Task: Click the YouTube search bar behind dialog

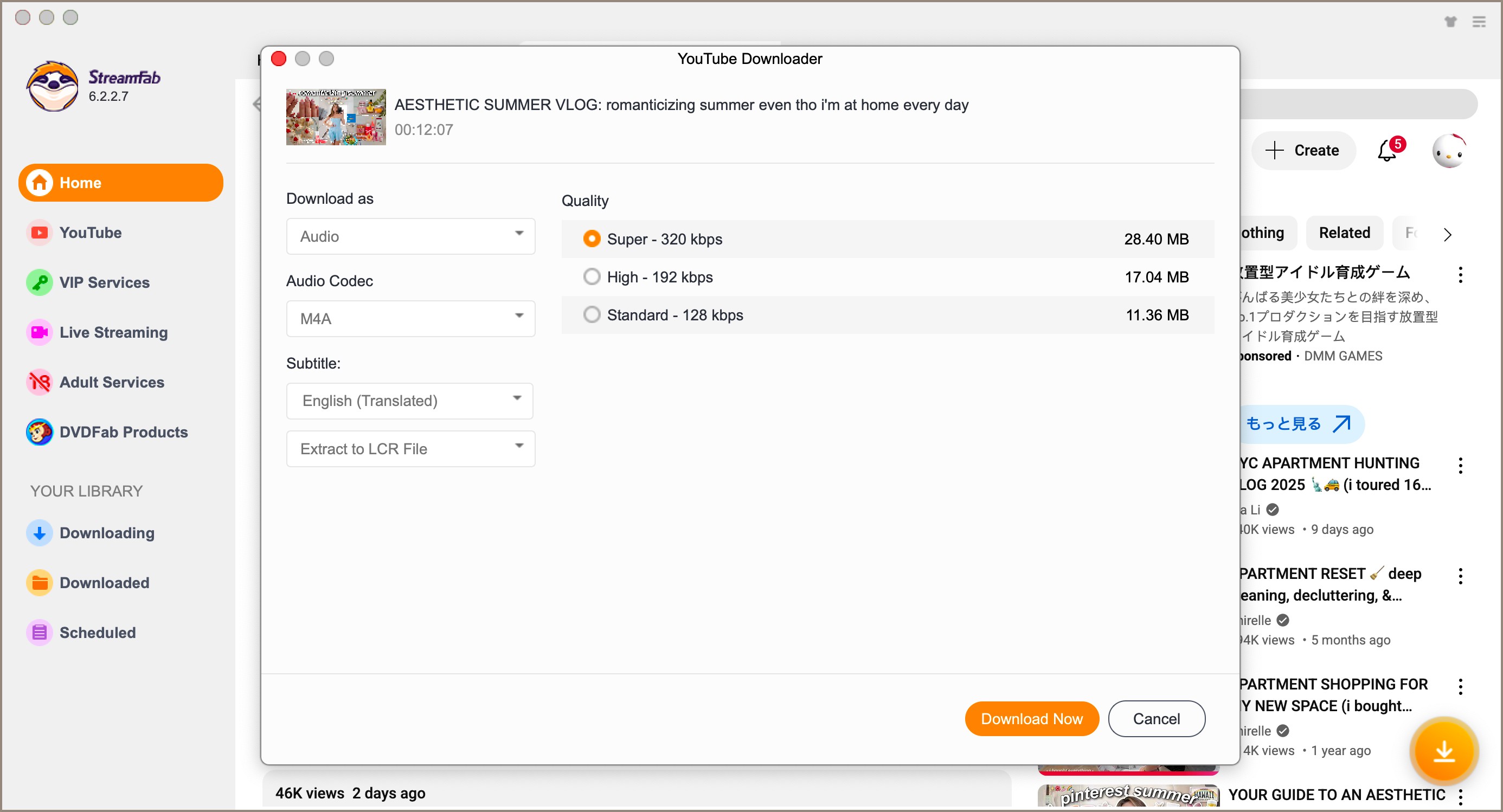Action: (x=1358, y=105)
